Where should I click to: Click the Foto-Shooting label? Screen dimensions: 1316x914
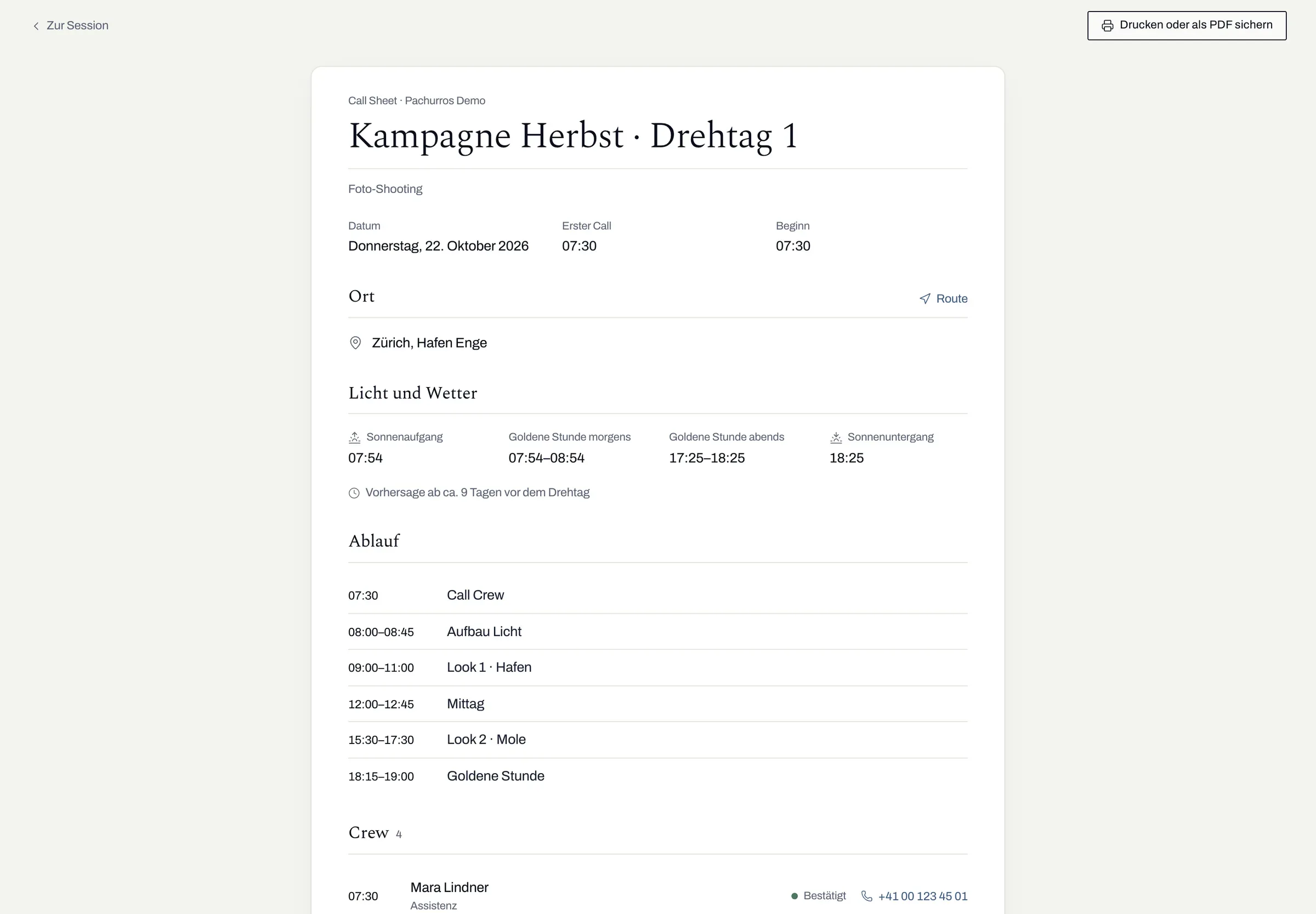click(x=385, y=189)
